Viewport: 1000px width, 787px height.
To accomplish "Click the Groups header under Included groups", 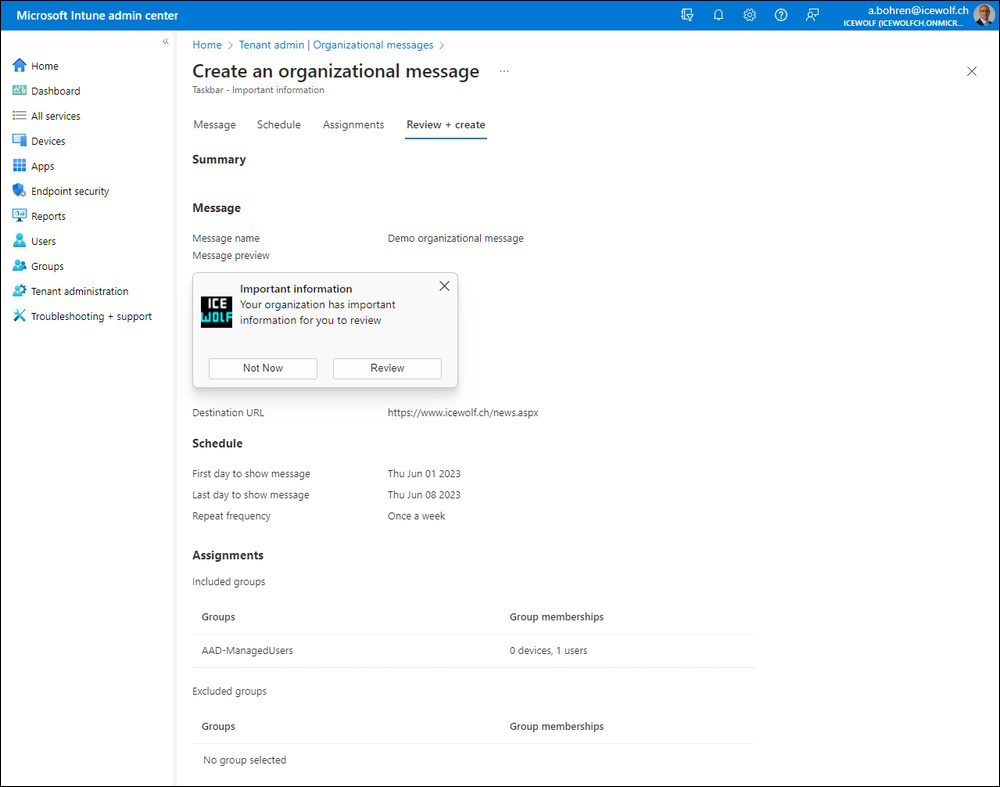I will 218,617.
